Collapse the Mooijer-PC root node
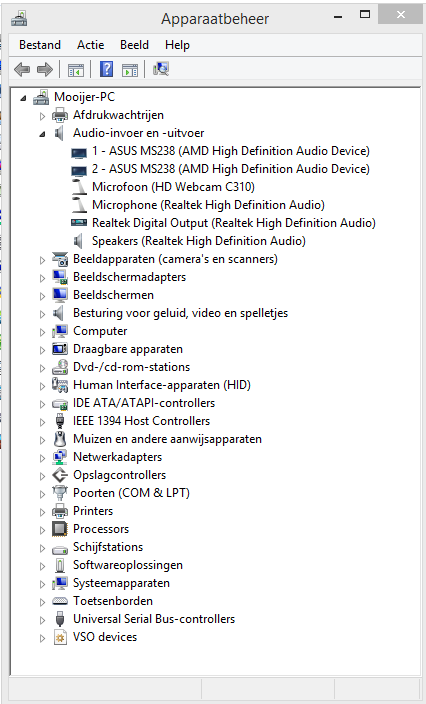 (x=23, y=98)
